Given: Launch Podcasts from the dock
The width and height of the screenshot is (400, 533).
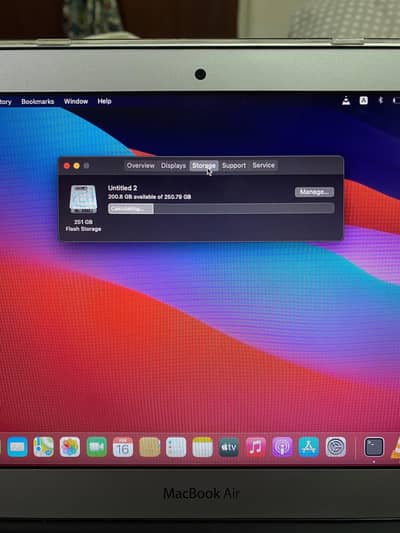Looking at the screenshot, I should pyautogui.click(x=282, y=447).
